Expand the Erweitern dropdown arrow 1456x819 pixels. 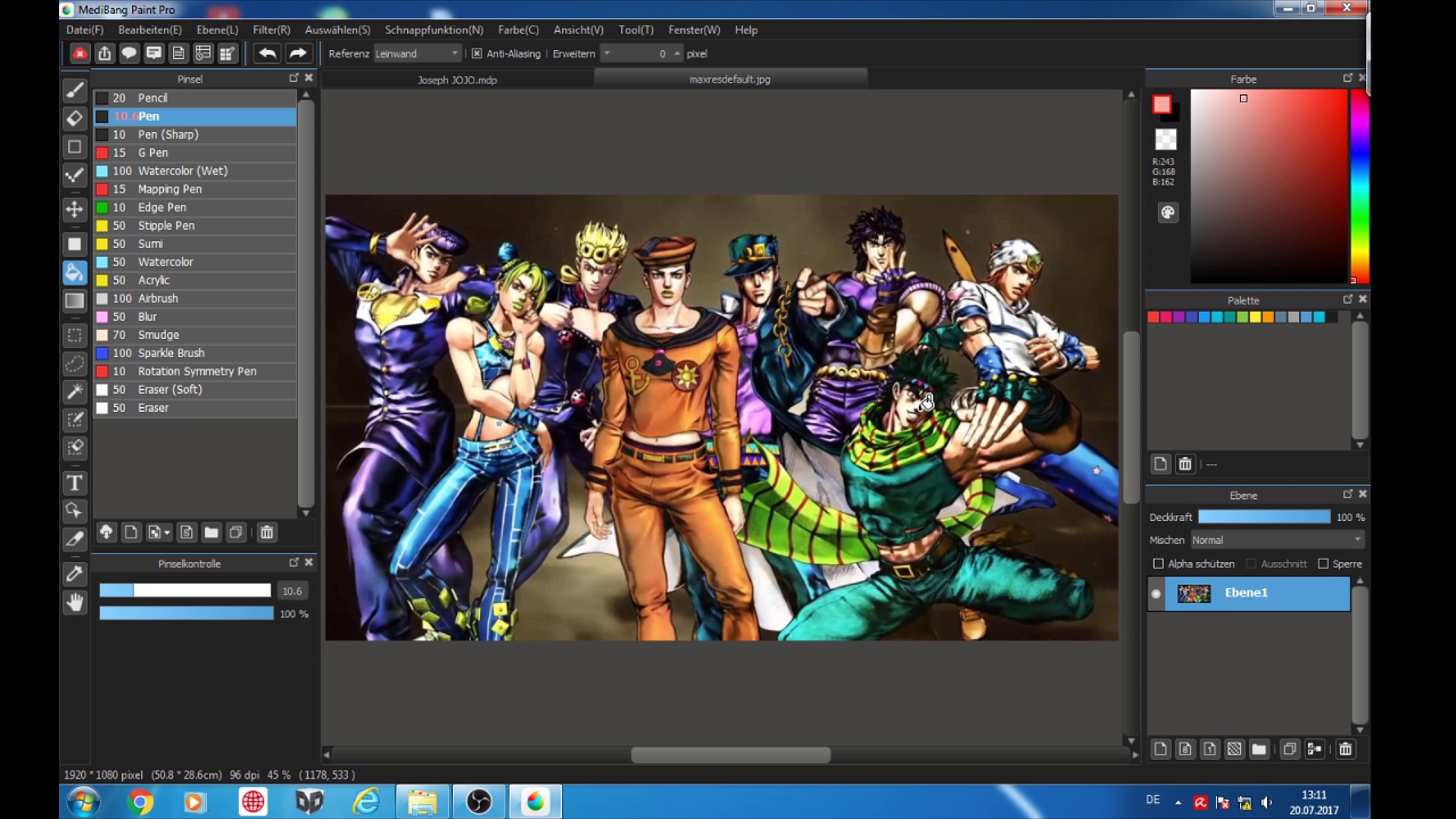[607, 53]
